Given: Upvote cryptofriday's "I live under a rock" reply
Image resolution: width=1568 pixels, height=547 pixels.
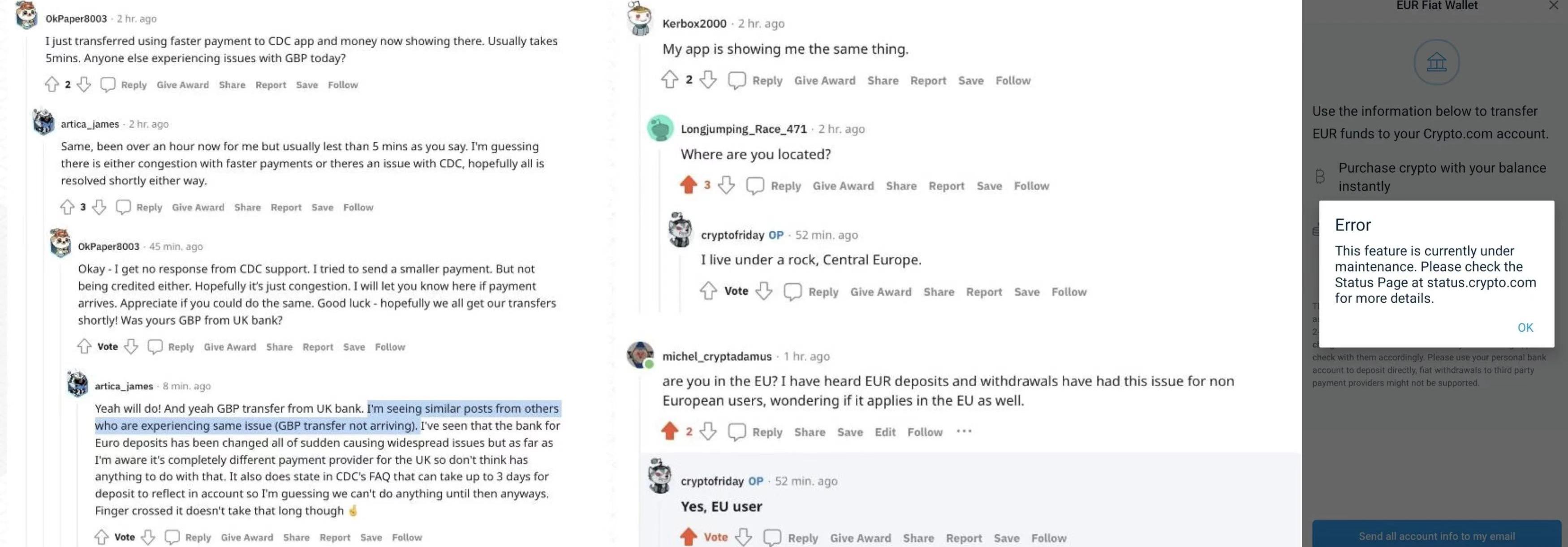Looking at the screenshot, I should [x=708, y=291].
